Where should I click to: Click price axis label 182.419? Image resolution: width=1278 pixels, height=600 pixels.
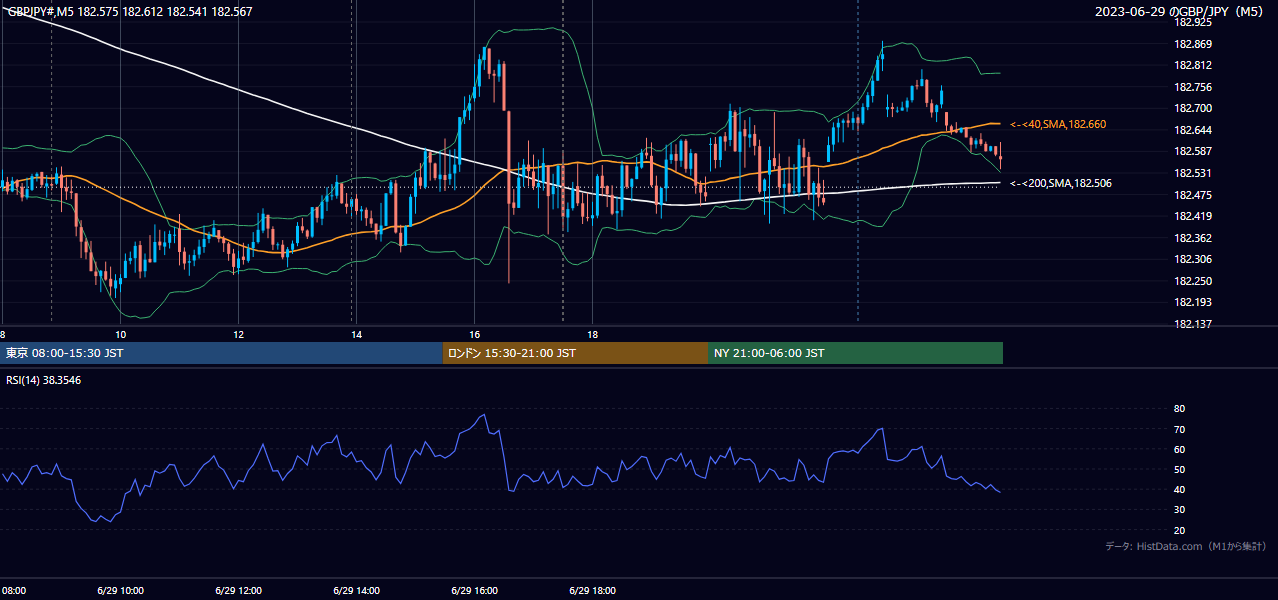[1192, 216]
